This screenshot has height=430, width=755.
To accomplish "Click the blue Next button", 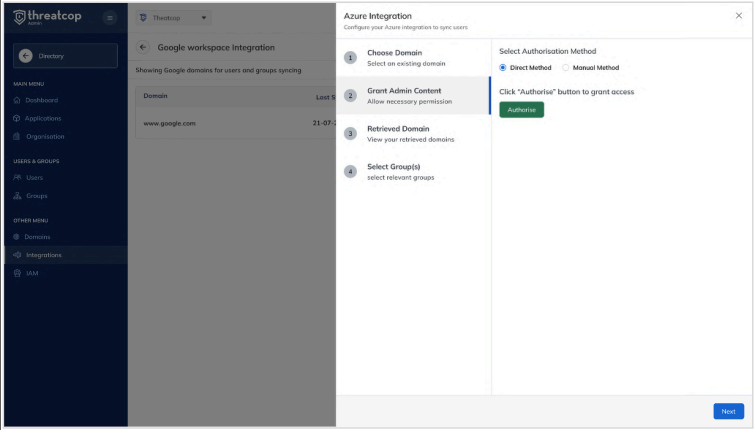I will (728, 411).
